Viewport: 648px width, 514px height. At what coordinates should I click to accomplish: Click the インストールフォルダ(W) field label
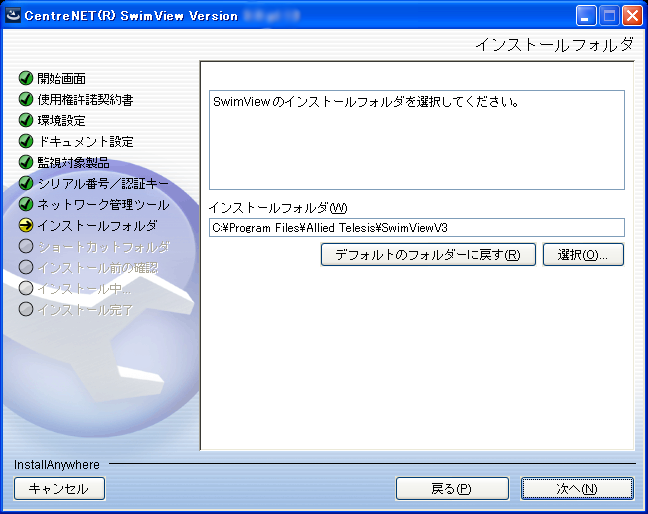pyautogui.click(x=278, y=207)
